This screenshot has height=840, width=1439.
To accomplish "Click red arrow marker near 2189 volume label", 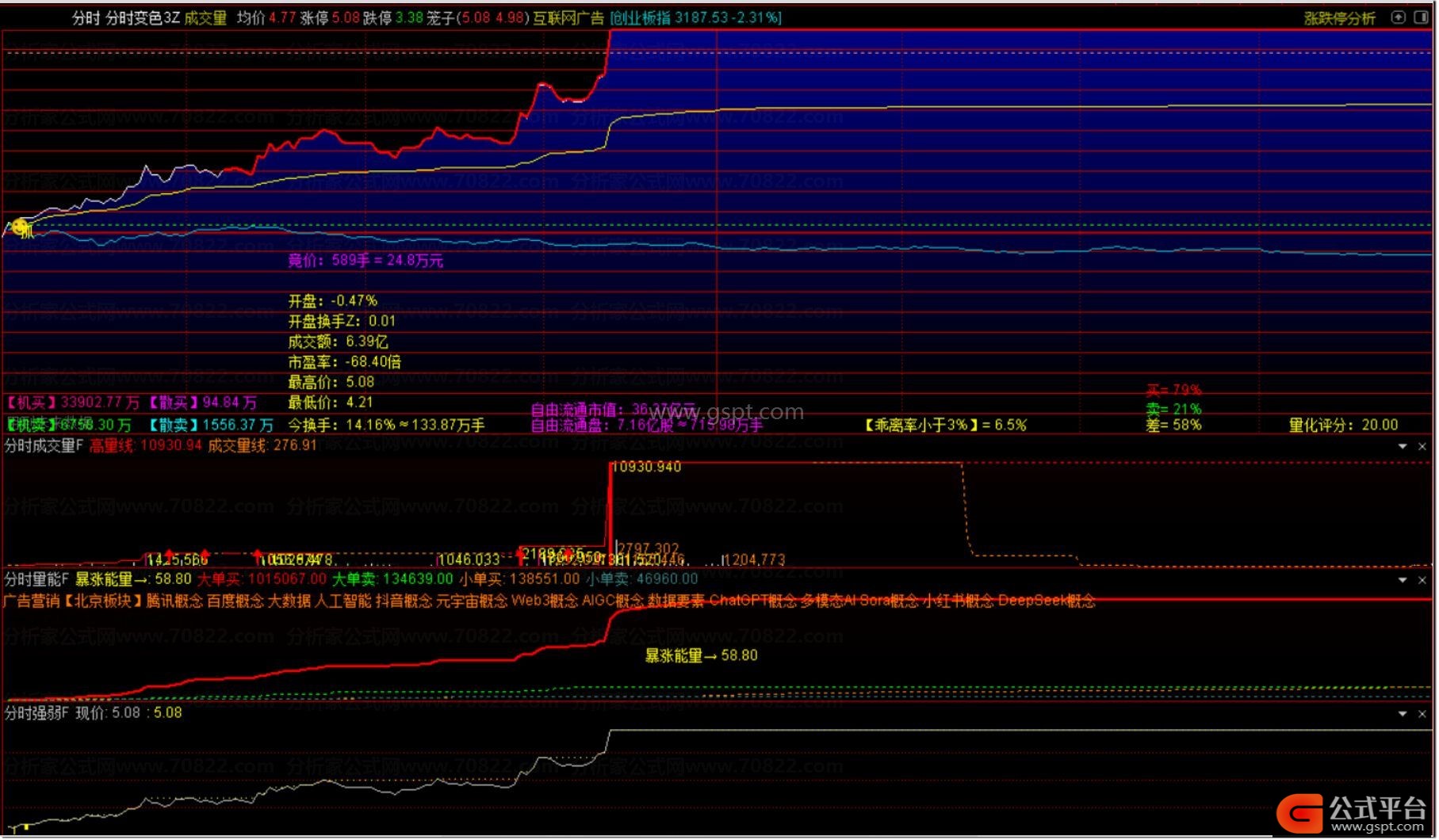I will pos(519,553).
